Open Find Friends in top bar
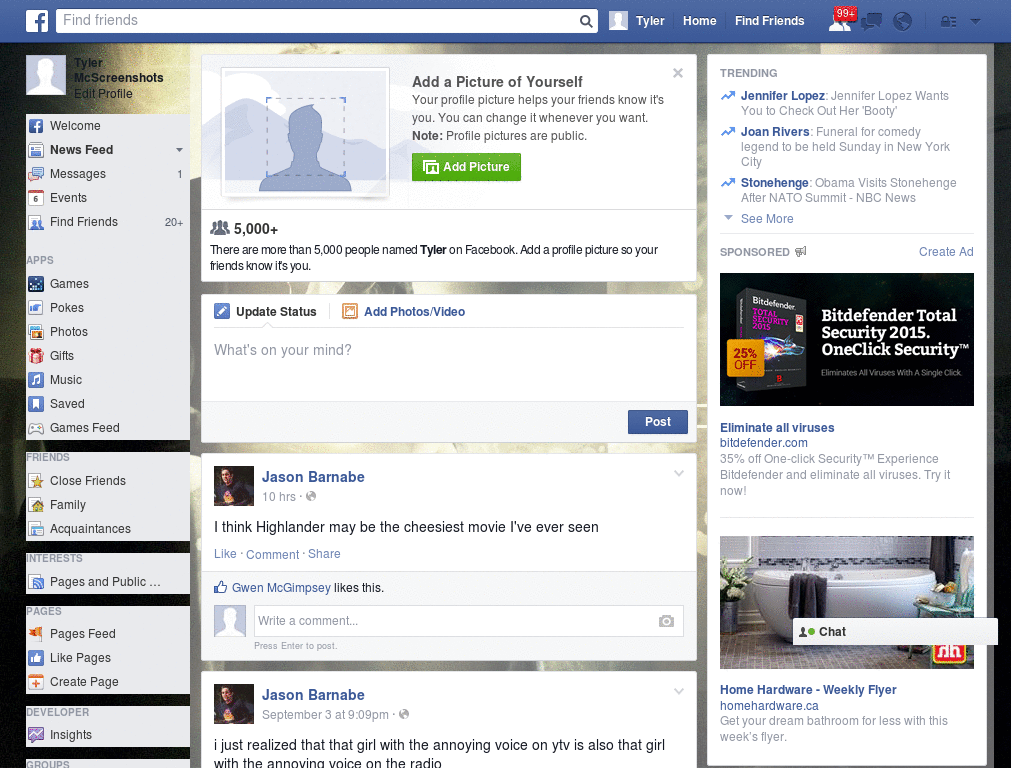The height and width of the screenshot is (768, 1024). (769, 21)
